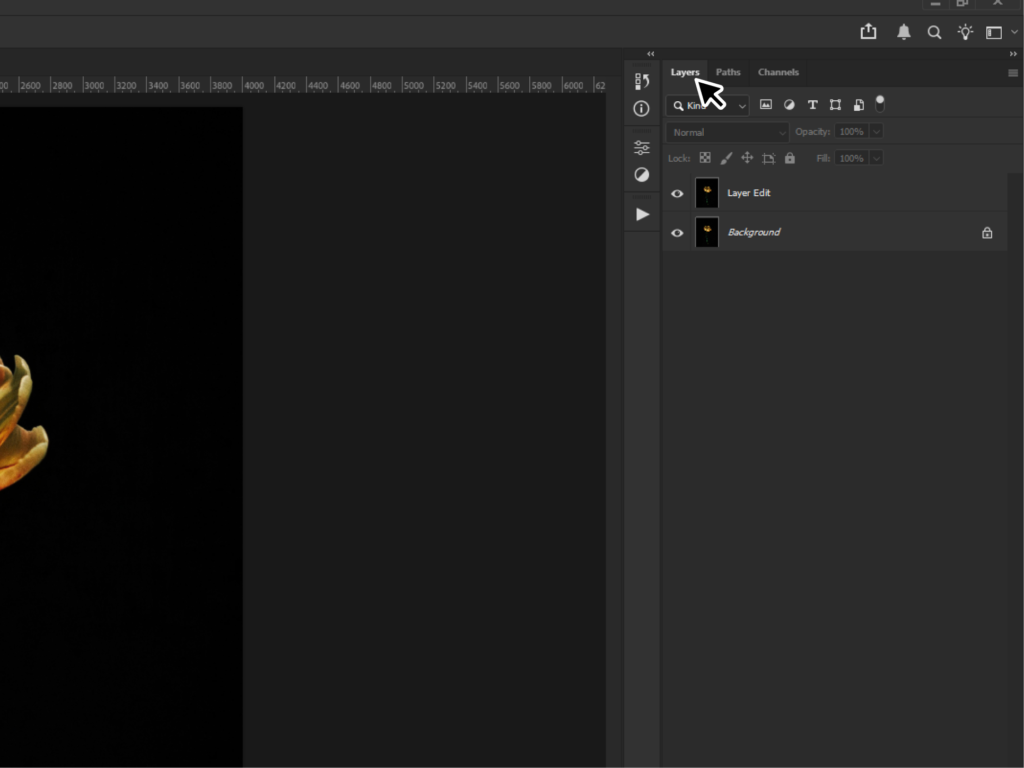Open the Opacity dropdown
This screenshot has height=768, width=1024.
(876, 131)
